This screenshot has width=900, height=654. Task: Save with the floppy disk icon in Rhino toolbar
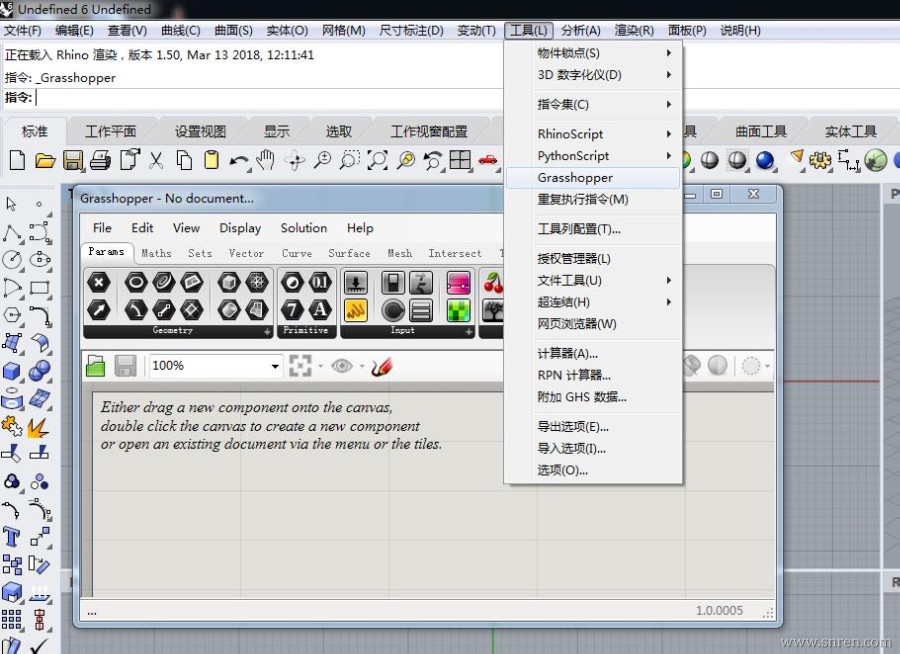point(73,160)
